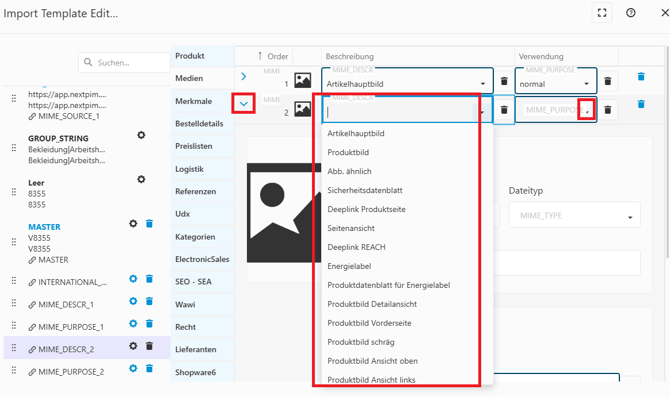Click drag handle beside MIME_DESCR_2

[x=14, y=348]
